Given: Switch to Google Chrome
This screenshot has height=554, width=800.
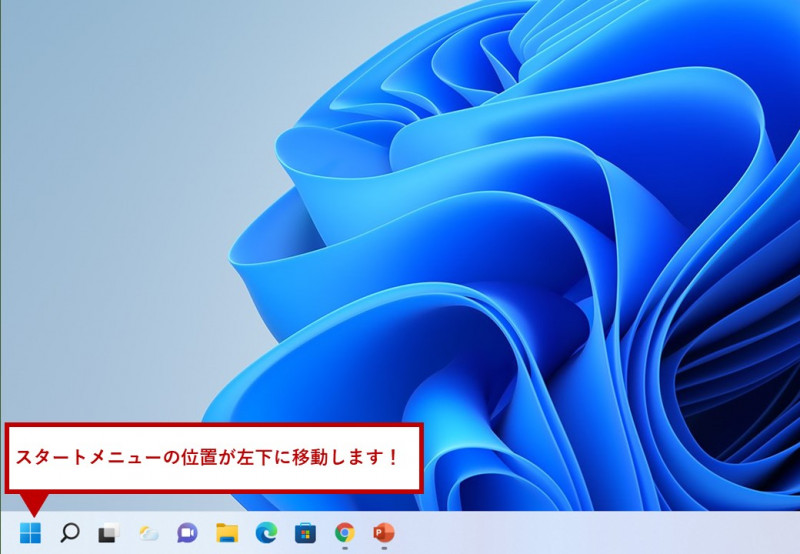Looking at the screenshot, I should (345, 532).
